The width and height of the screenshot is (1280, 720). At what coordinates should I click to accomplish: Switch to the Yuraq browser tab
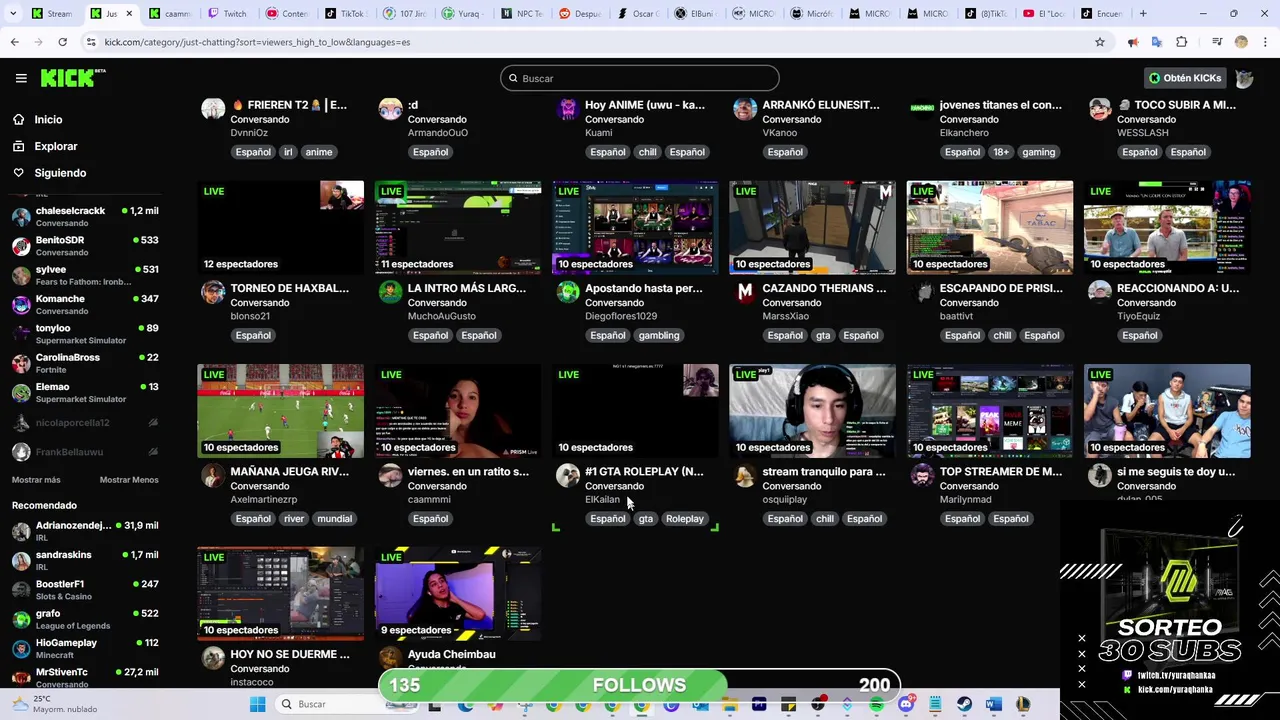coord(462,14)
